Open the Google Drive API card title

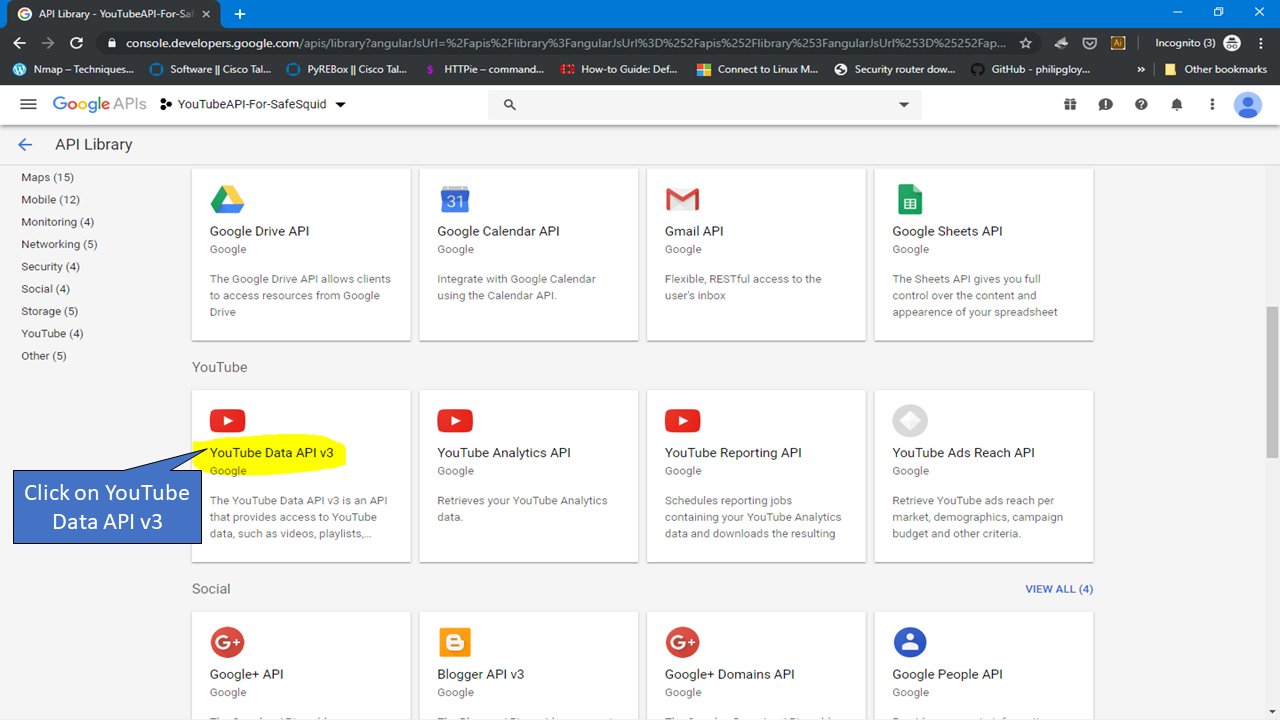tap(259, 231)
